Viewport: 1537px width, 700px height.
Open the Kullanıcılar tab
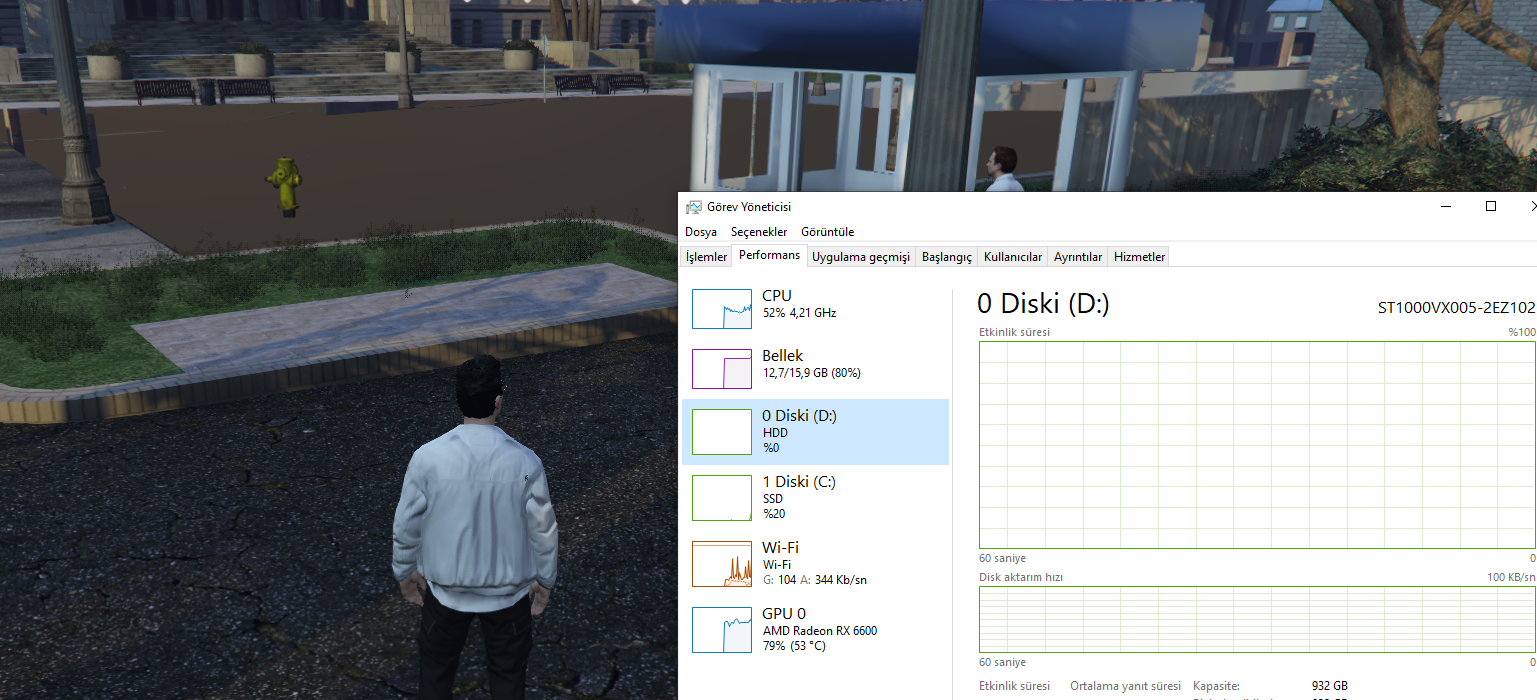pyautogui.click(x=1013, y=257)
